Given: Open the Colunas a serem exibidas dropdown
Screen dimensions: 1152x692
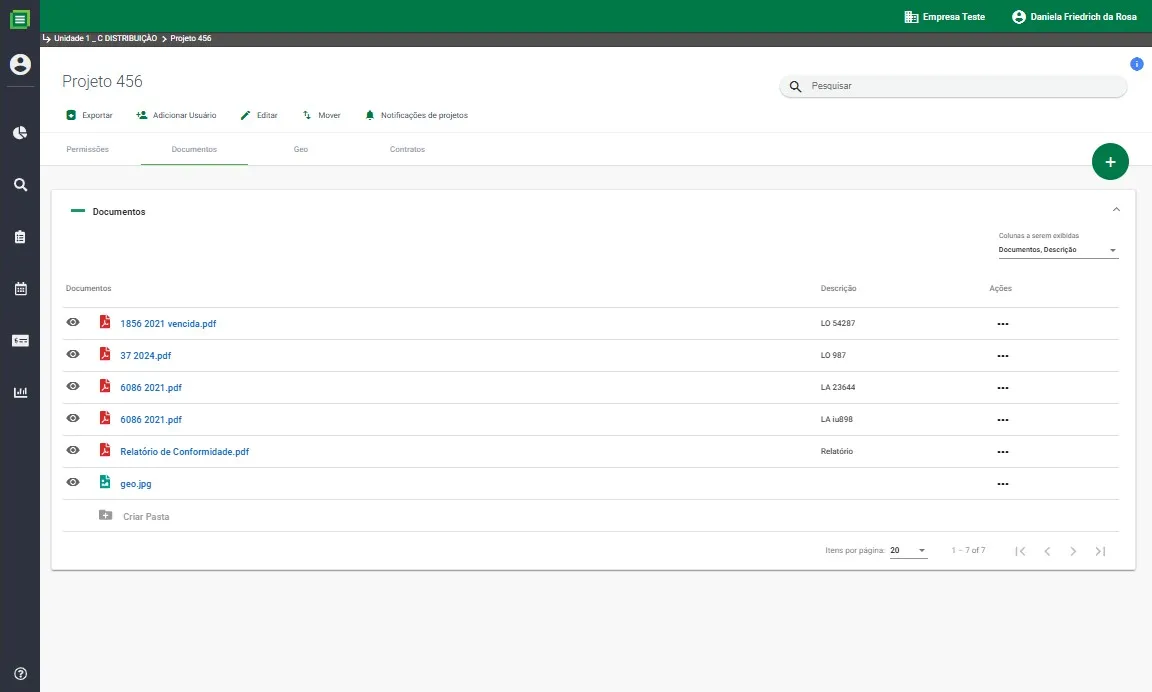Looking at the screenshot, I should 1058,250.
